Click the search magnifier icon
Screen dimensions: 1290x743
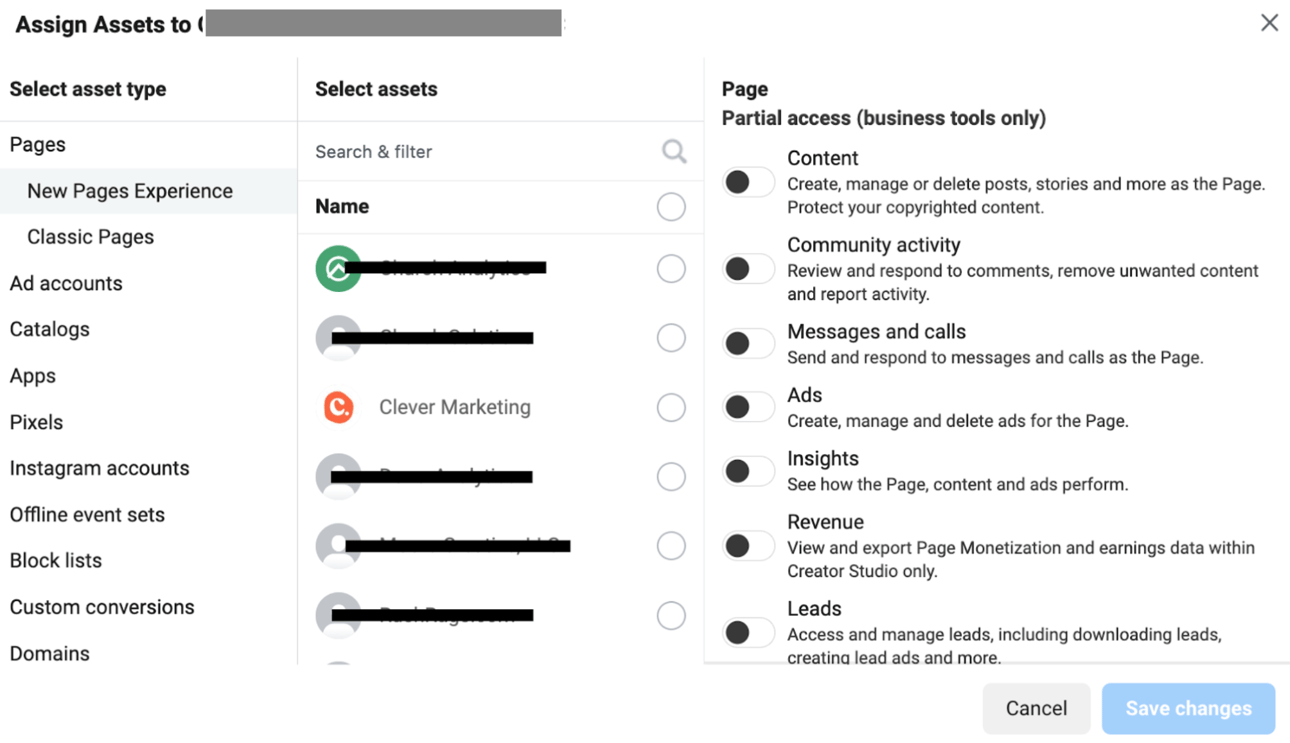tap(674, 151)
